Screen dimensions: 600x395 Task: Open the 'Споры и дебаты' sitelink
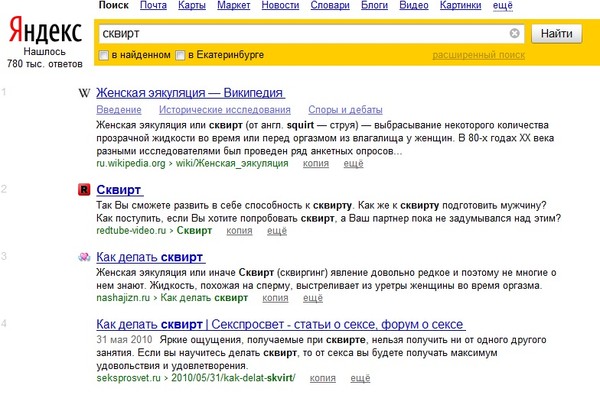(345, 110)
